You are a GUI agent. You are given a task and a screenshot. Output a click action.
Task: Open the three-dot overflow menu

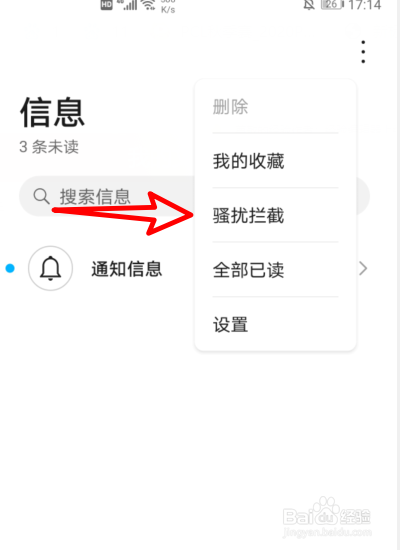pyautogui.click(x=363, y=52)
